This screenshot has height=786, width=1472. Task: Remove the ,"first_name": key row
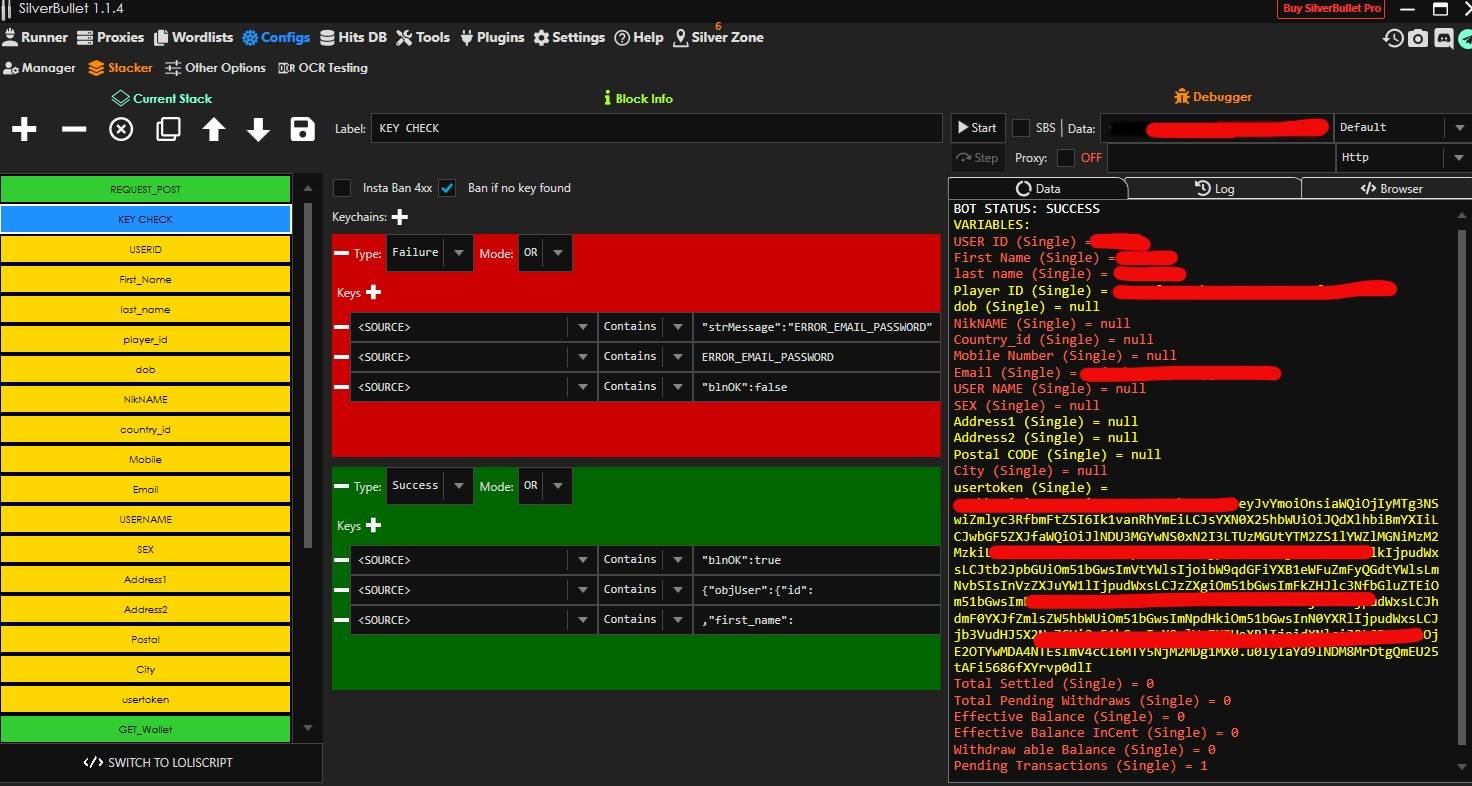341,620
